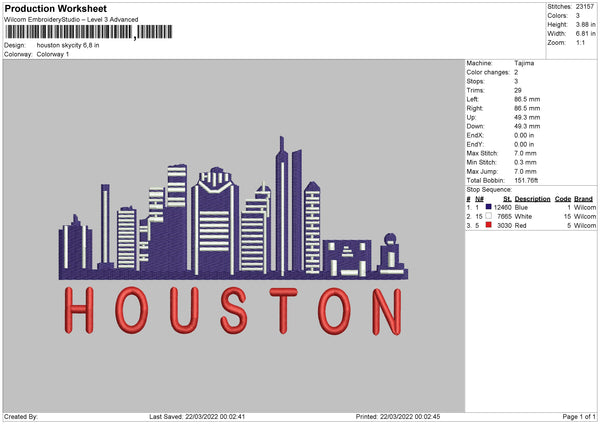
Task: Click the blue color swatch in stop sequence
Action: [488, 207]
